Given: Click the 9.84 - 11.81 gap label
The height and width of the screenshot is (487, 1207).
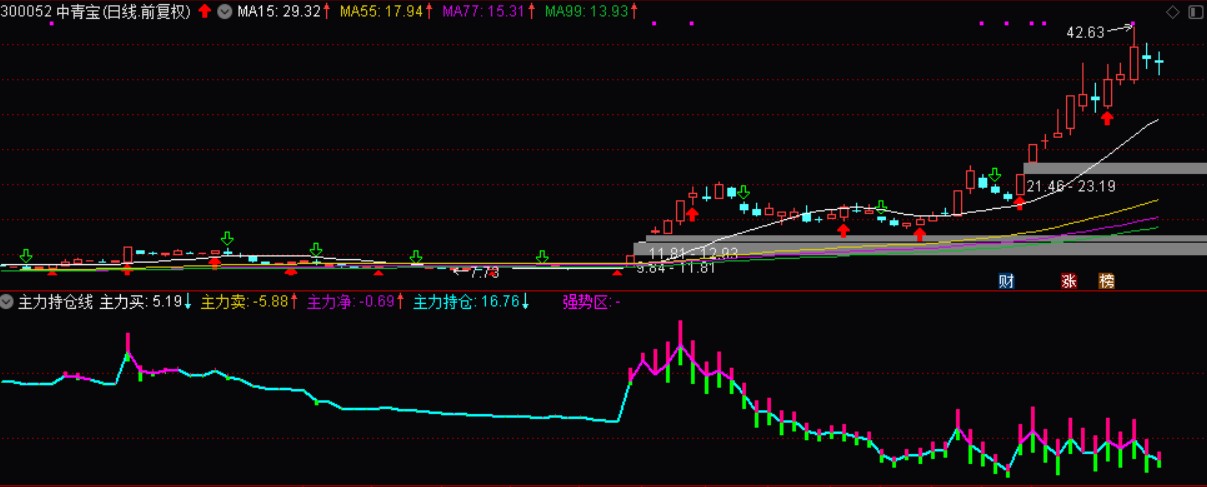Looking at the screenshot, I should (676, 267).
